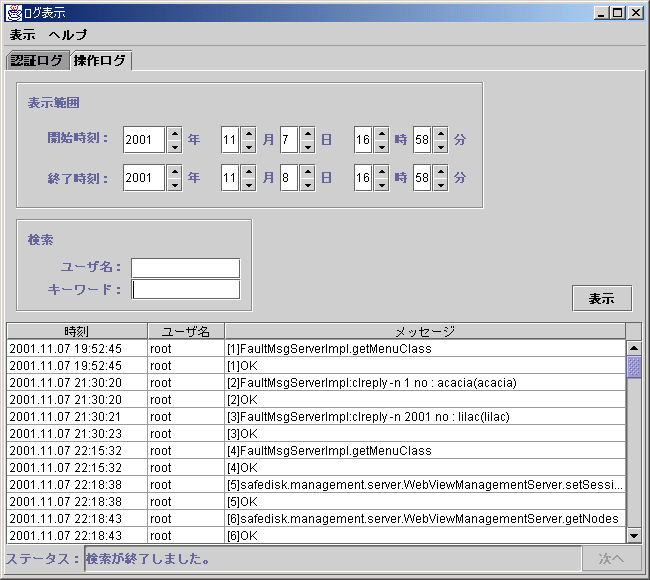This screenshot has height=580, width=650.
Task: Focus the キーワード search field
Action: point(186,289)
